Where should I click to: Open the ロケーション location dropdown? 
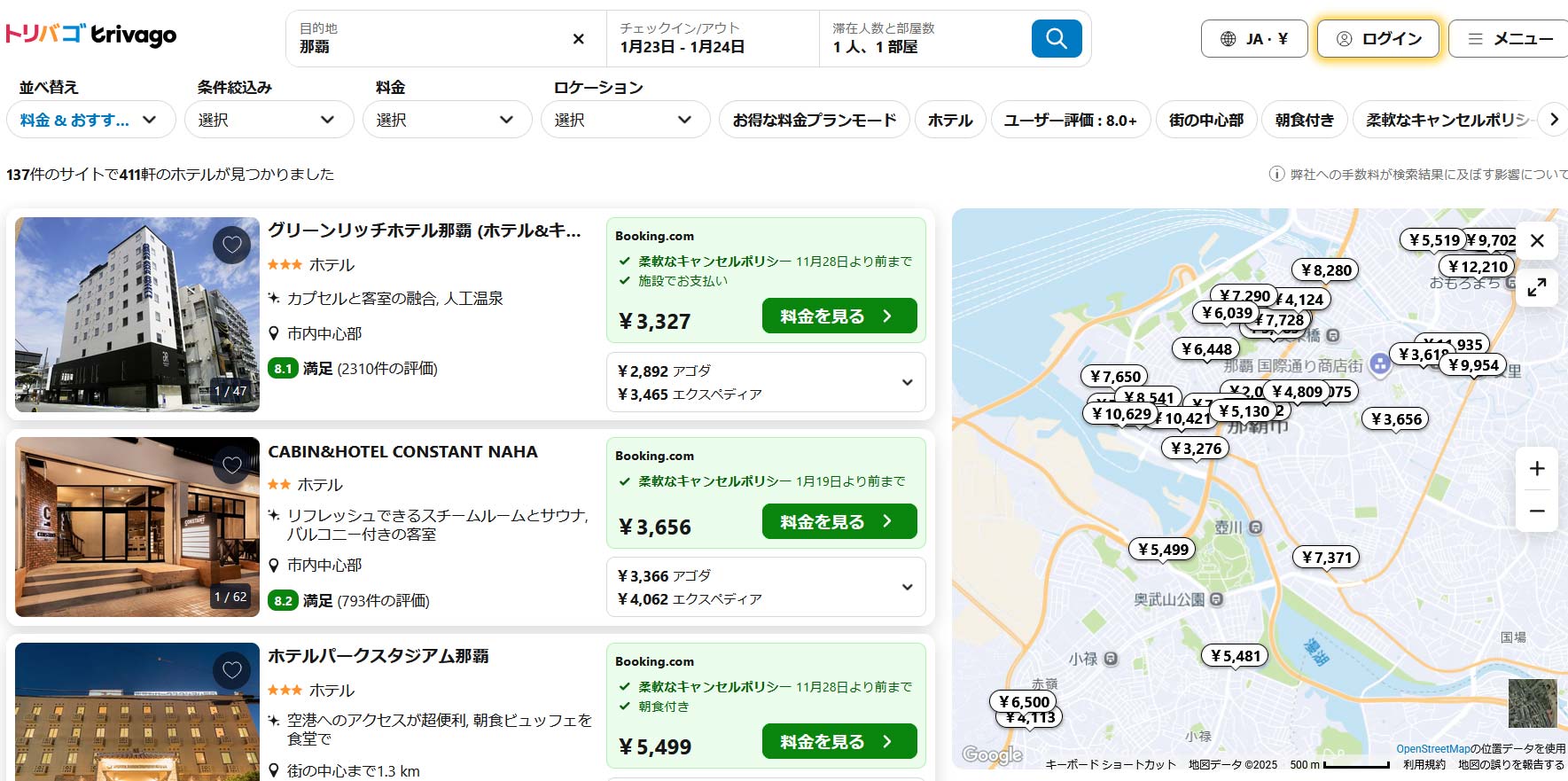point(625,120)
